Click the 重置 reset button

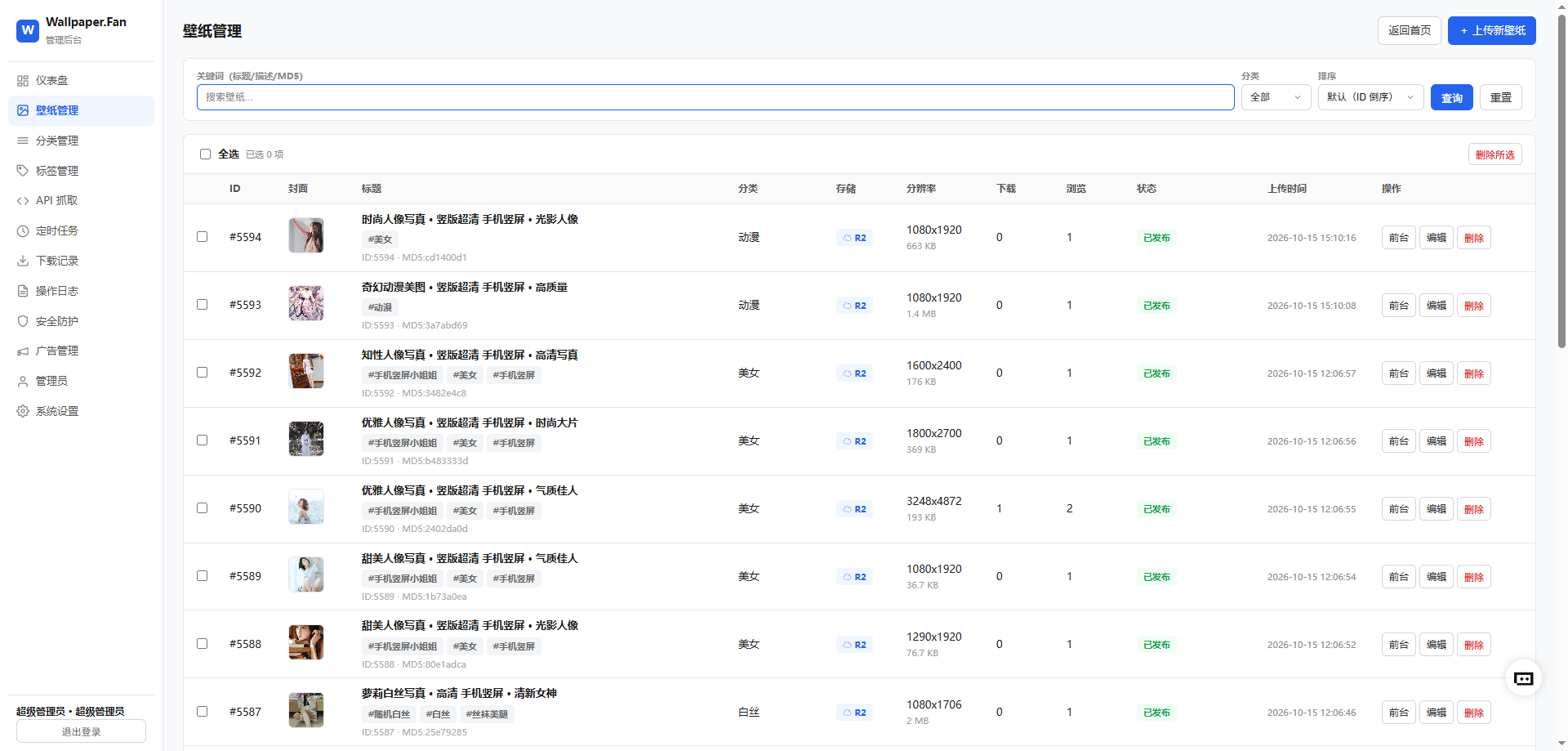tap(1500, 97)
